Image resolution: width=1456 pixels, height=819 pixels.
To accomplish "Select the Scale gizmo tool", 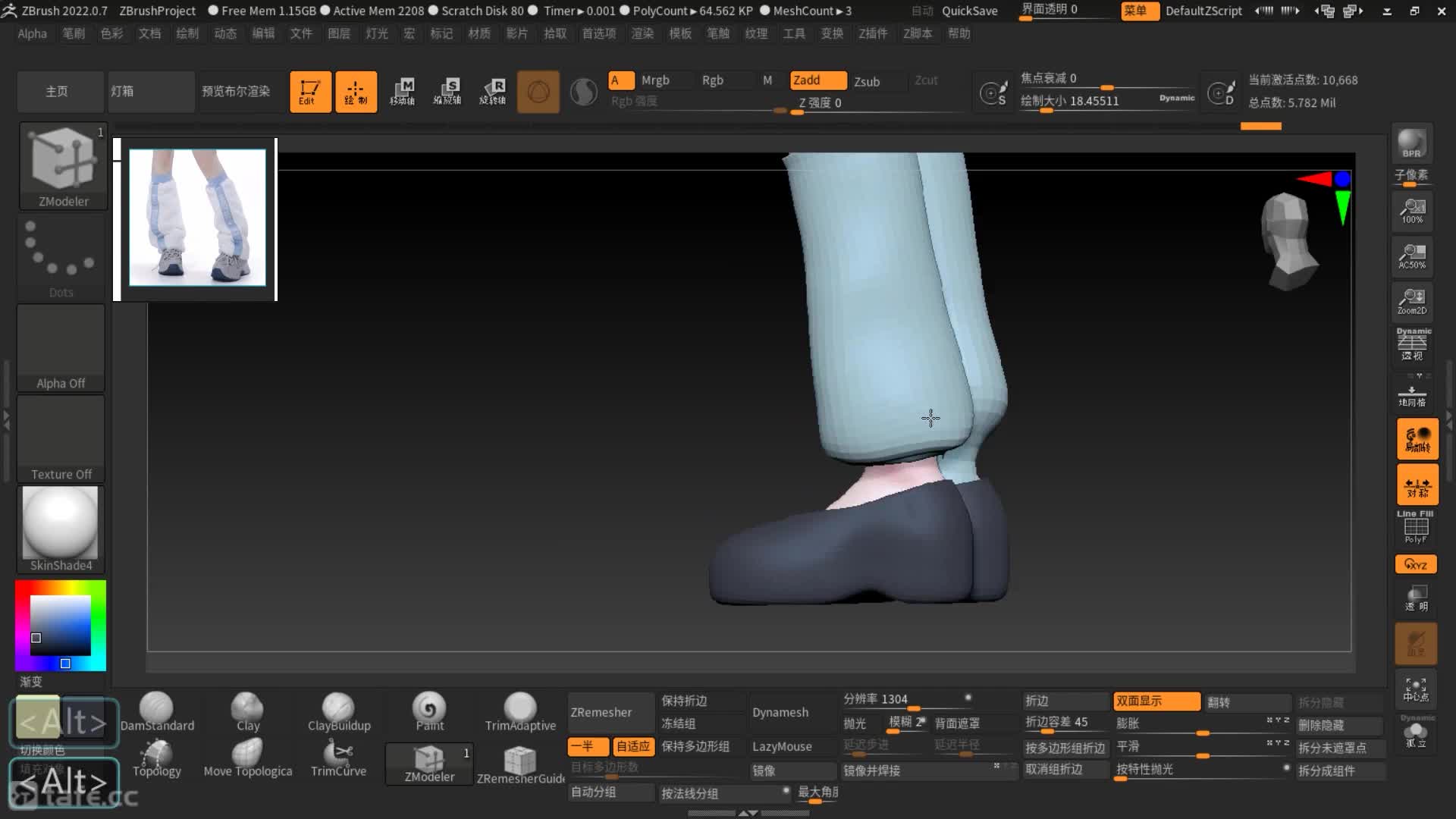I will pos(447,92).
